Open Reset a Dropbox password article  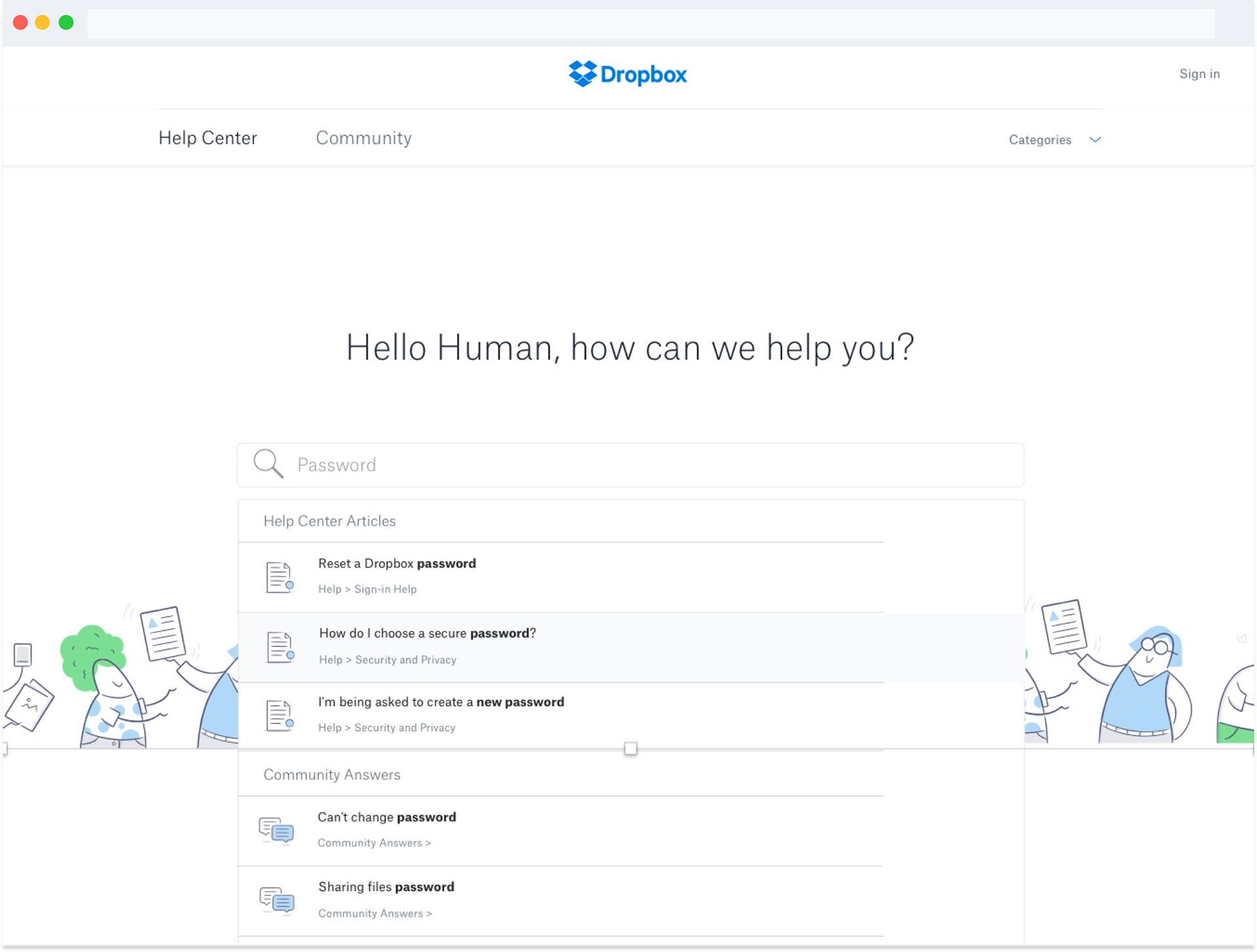(x=397, y=564)
